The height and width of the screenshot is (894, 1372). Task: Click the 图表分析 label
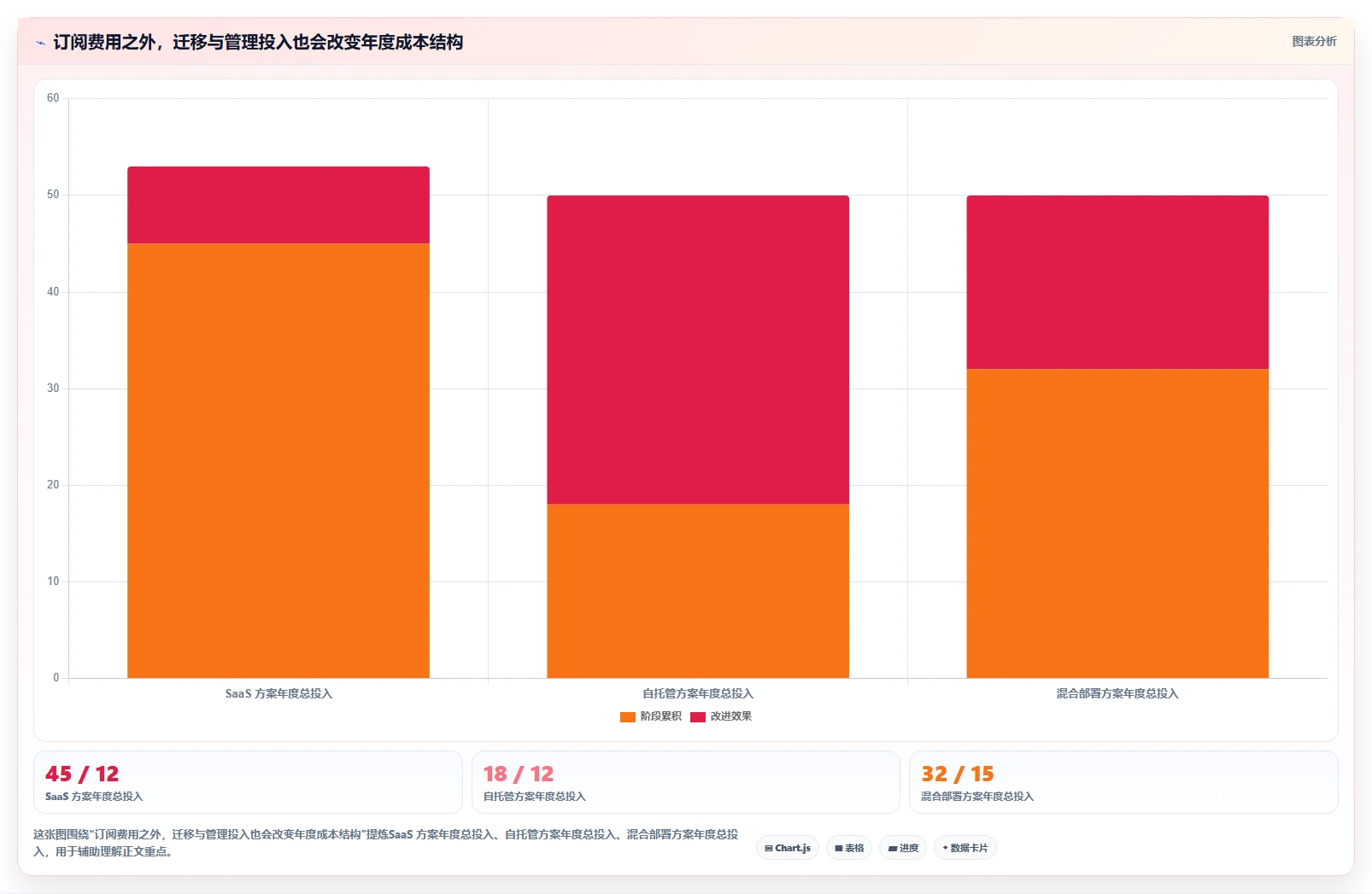1314,41
